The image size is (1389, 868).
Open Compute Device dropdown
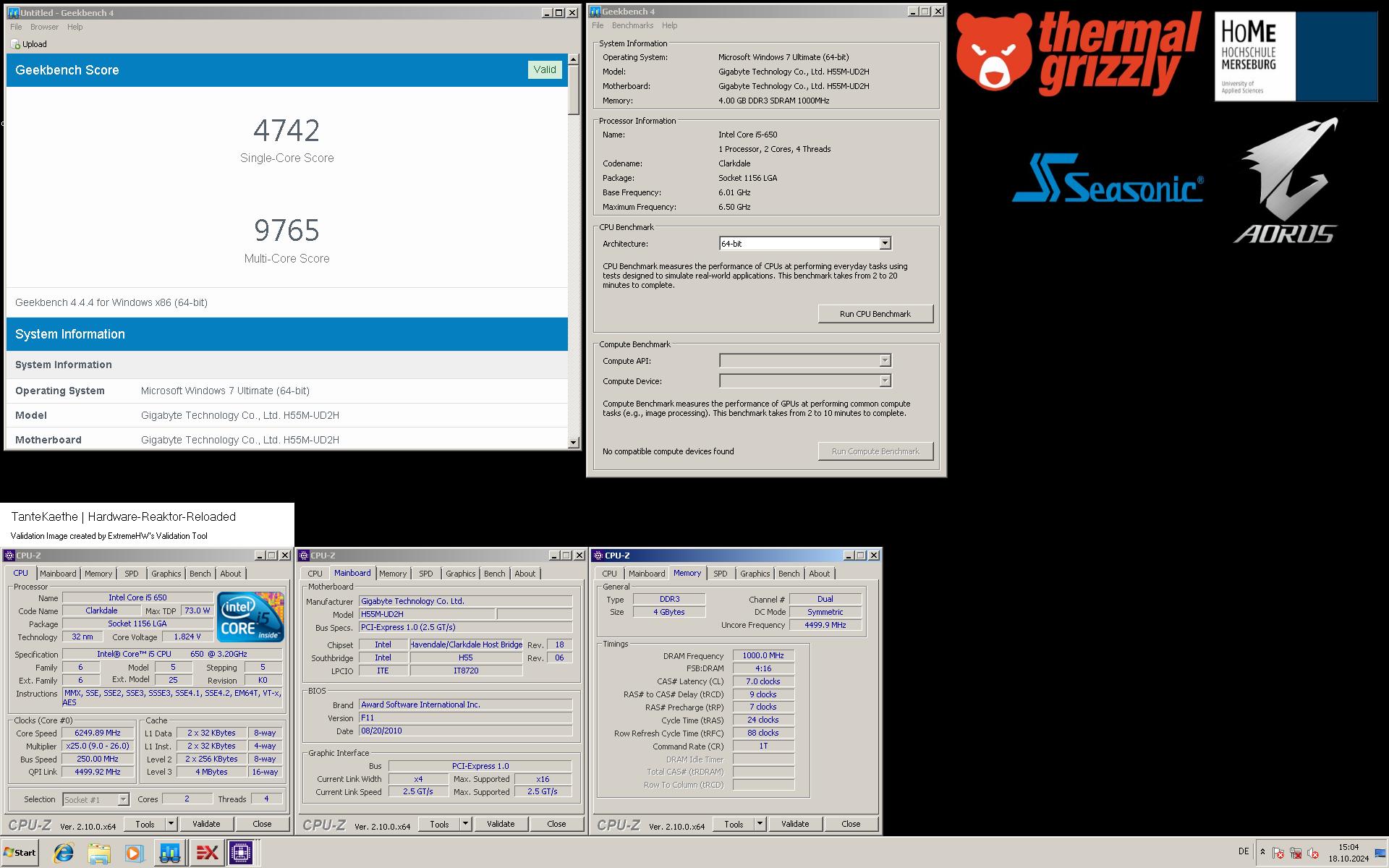(x=885, y=380)
